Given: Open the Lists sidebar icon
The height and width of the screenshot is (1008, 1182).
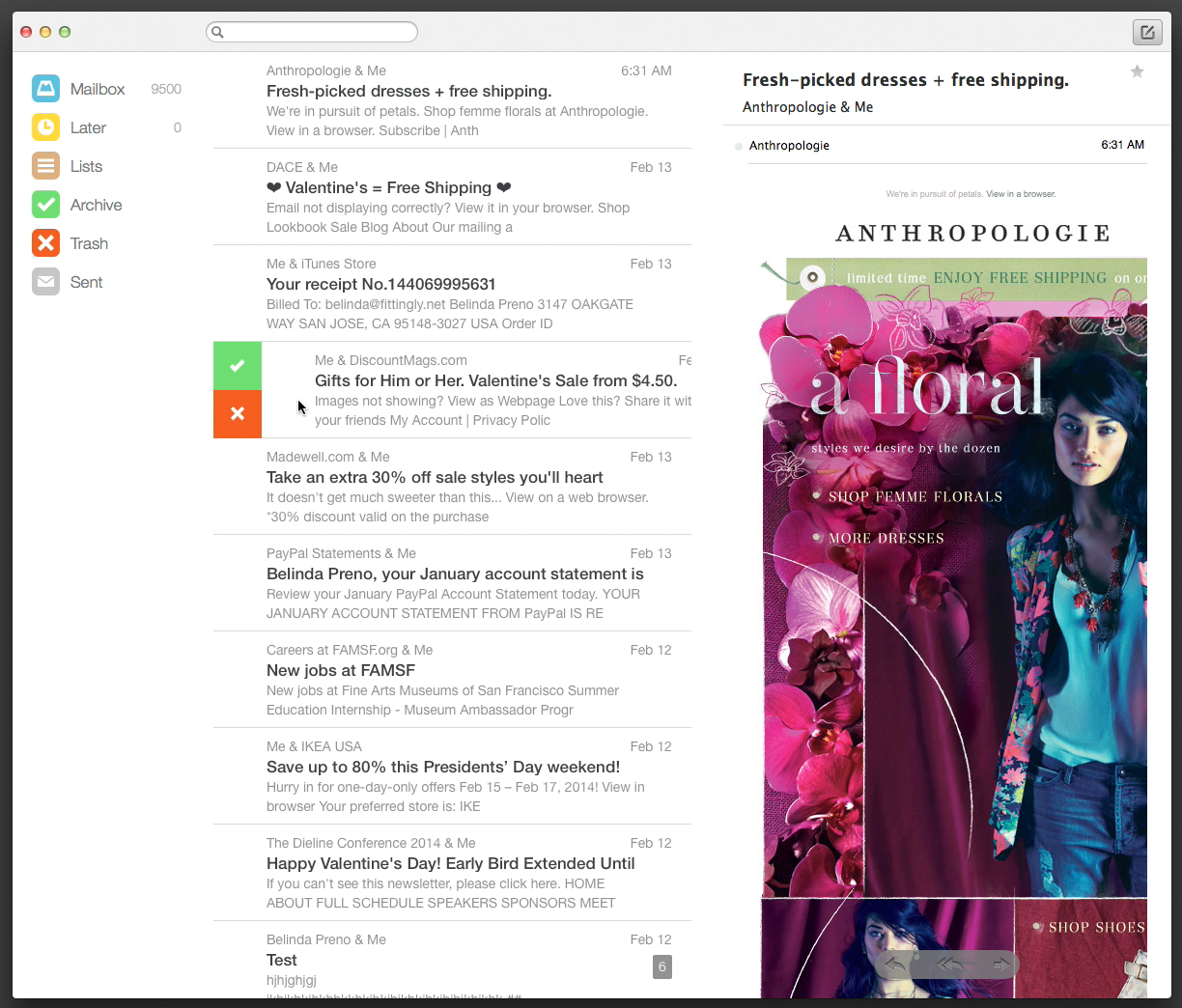Looking at the screenshot, I should click(x=45, y=166).
